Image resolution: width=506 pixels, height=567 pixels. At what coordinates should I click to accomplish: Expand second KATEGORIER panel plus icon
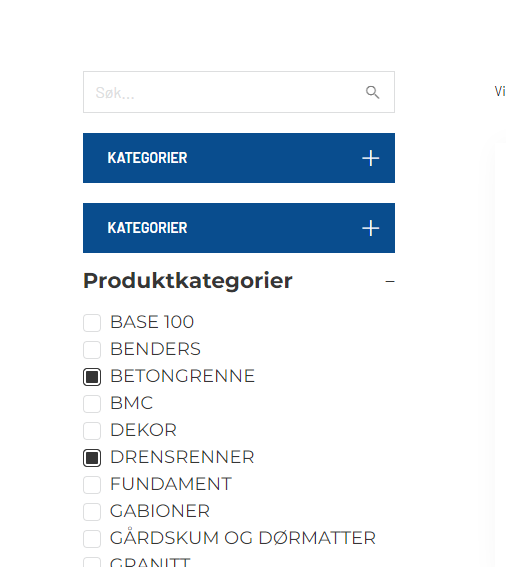tap(370, 228)
